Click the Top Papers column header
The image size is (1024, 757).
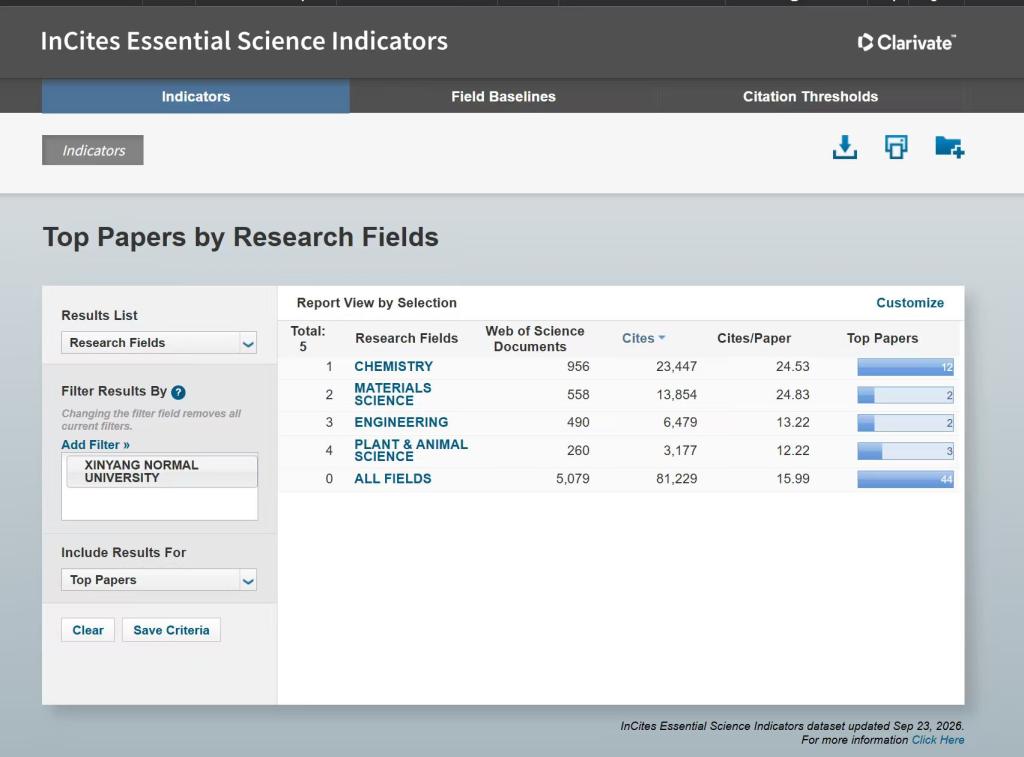[x=882, y=338]
